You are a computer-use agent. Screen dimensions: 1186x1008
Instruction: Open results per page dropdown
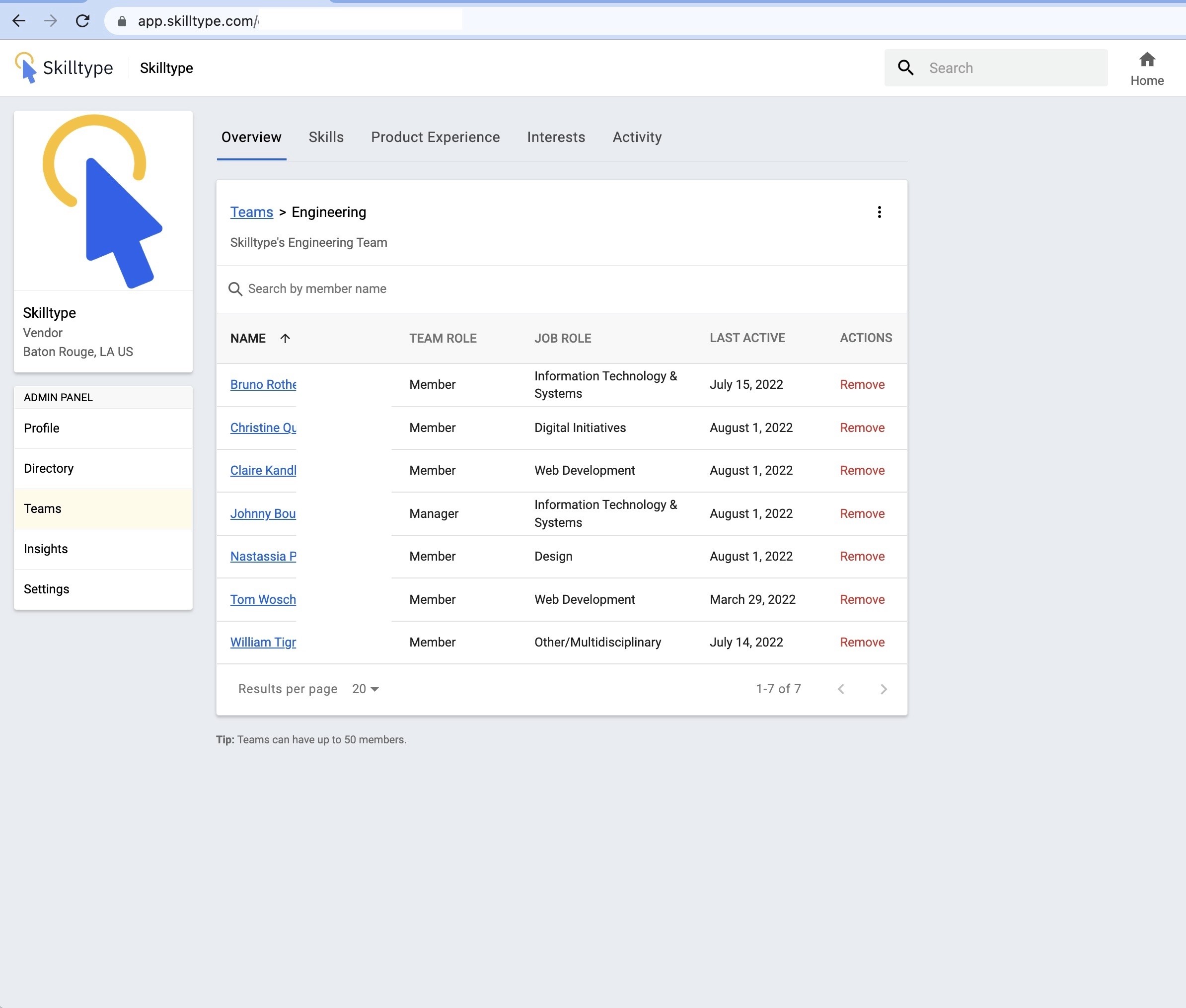pyautogui.click(x=365, y=689)
